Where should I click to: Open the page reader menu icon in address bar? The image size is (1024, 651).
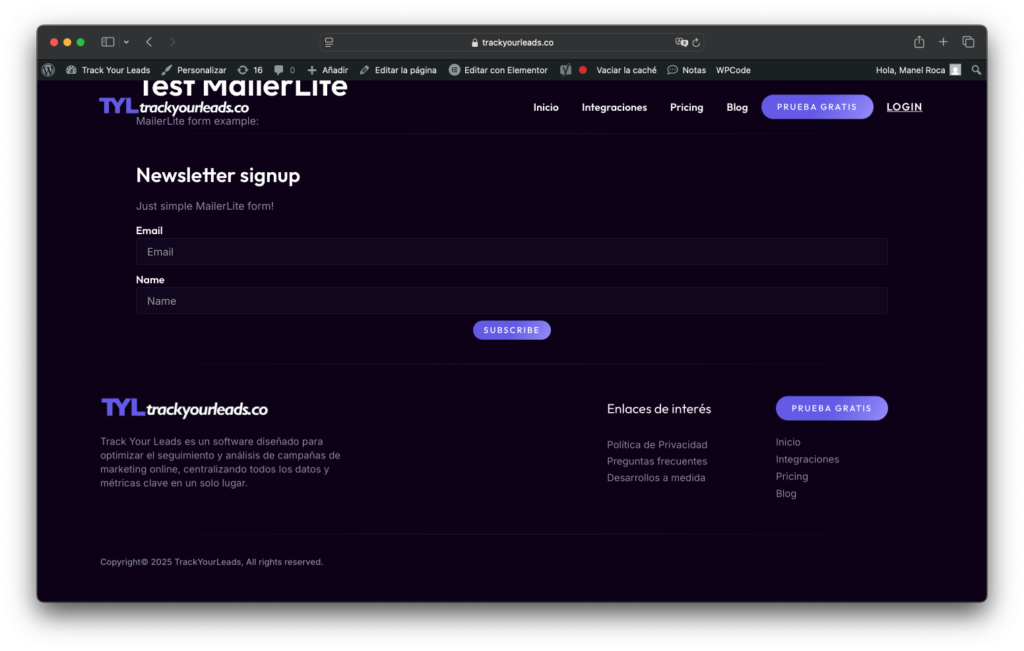coord(329,42)
